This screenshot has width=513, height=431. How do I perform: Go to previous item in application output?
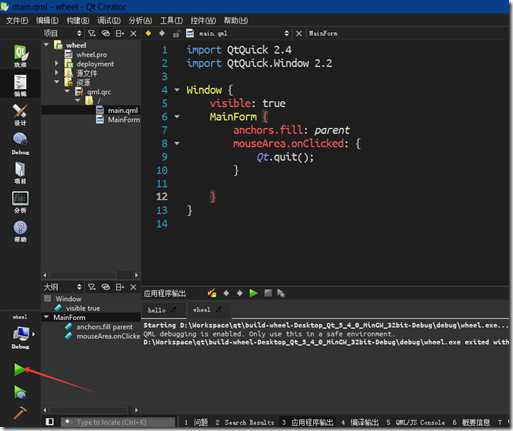pos(226,293)
